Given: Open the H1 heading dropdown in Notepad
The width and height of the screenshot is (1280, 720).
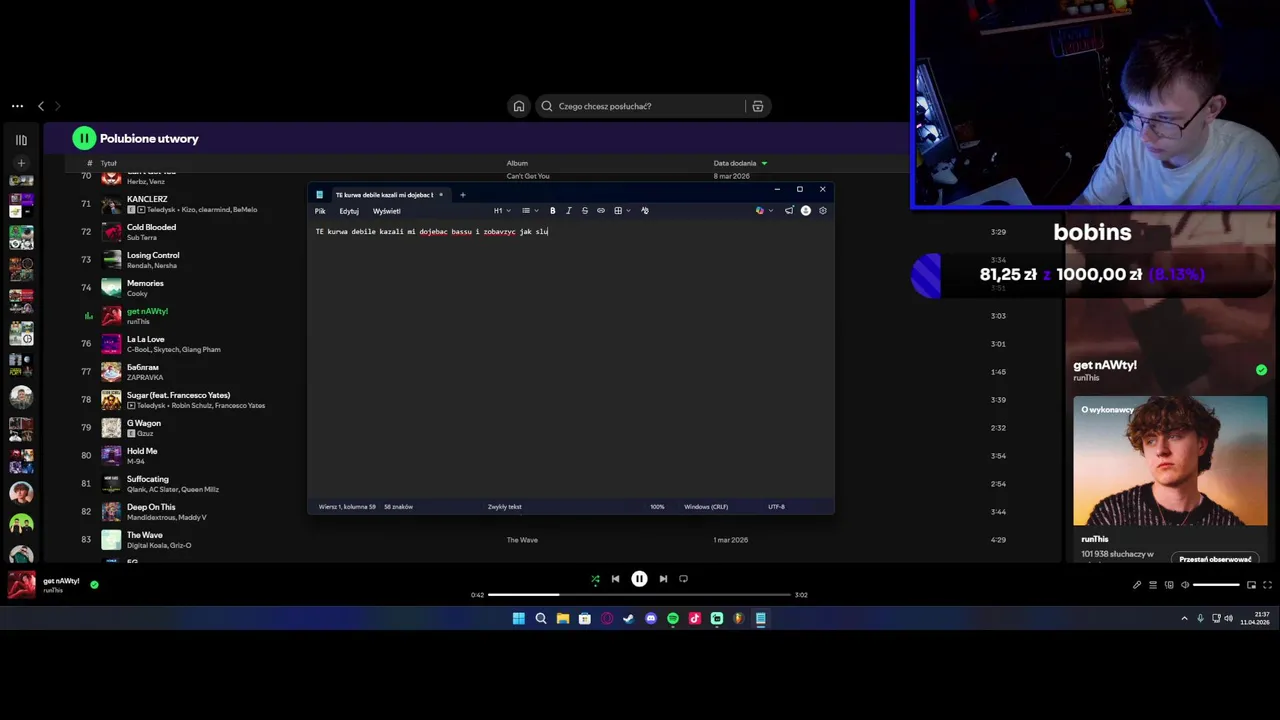Looking at the screenshot, I should point(501,211).
